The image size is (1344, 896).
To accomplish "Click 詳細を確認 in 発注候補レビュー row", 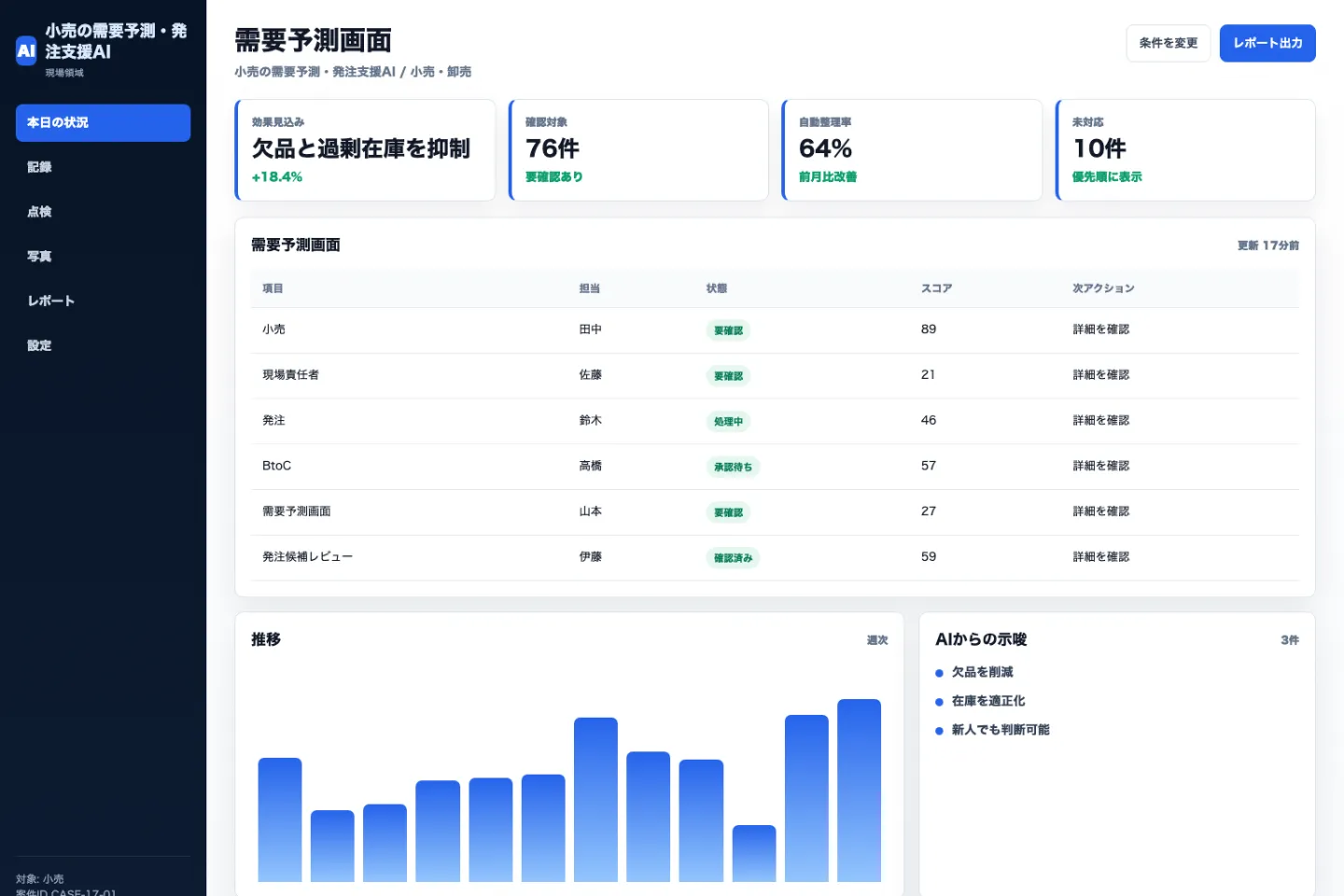I will coord(1101,557).
